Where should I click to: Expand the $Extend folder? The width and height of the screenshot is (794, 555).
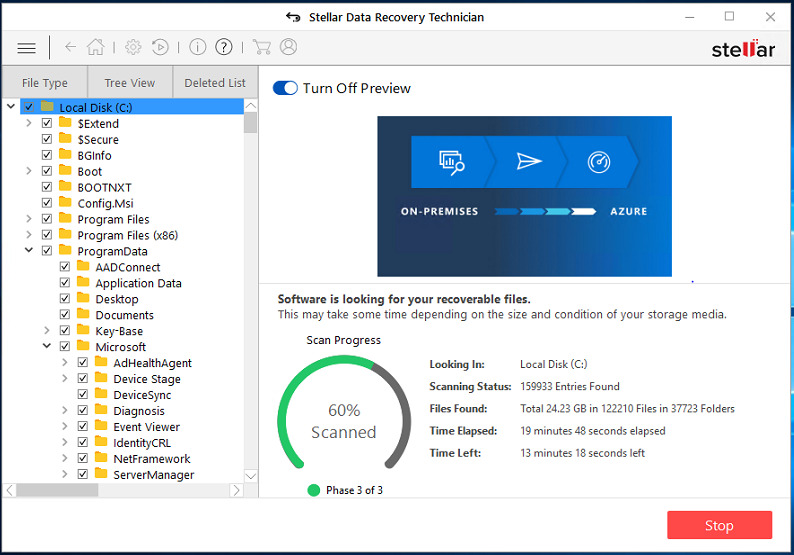(29, 123)
